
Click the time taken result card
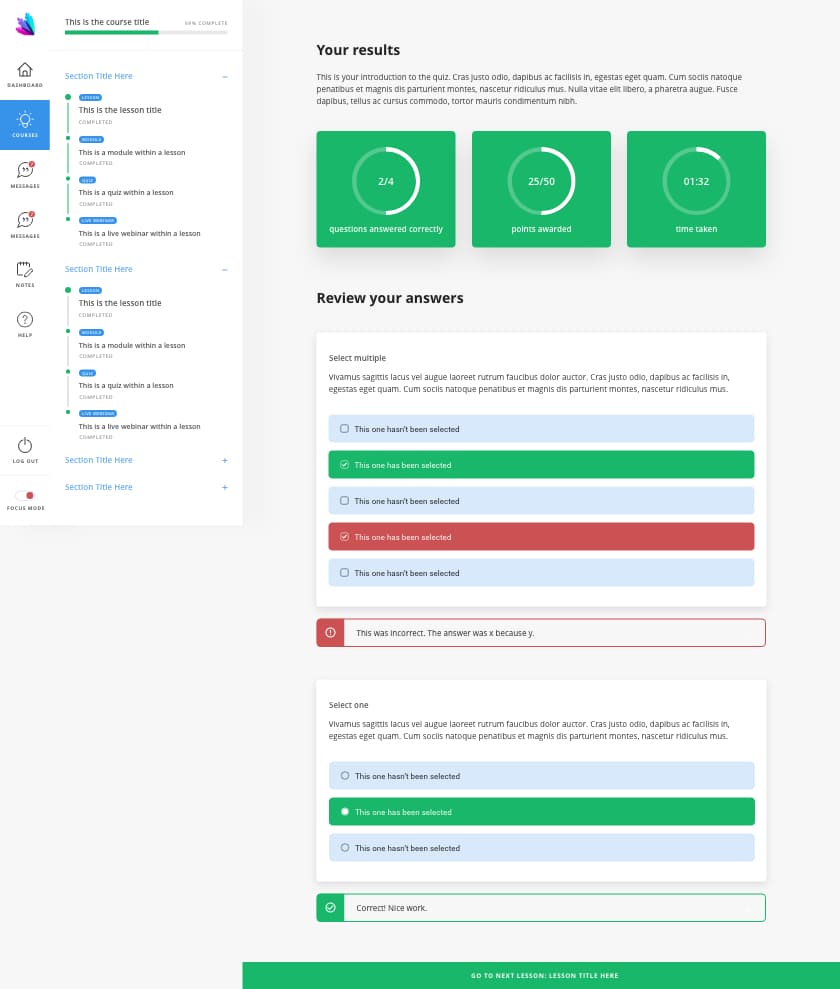click(x=696, y=189)
